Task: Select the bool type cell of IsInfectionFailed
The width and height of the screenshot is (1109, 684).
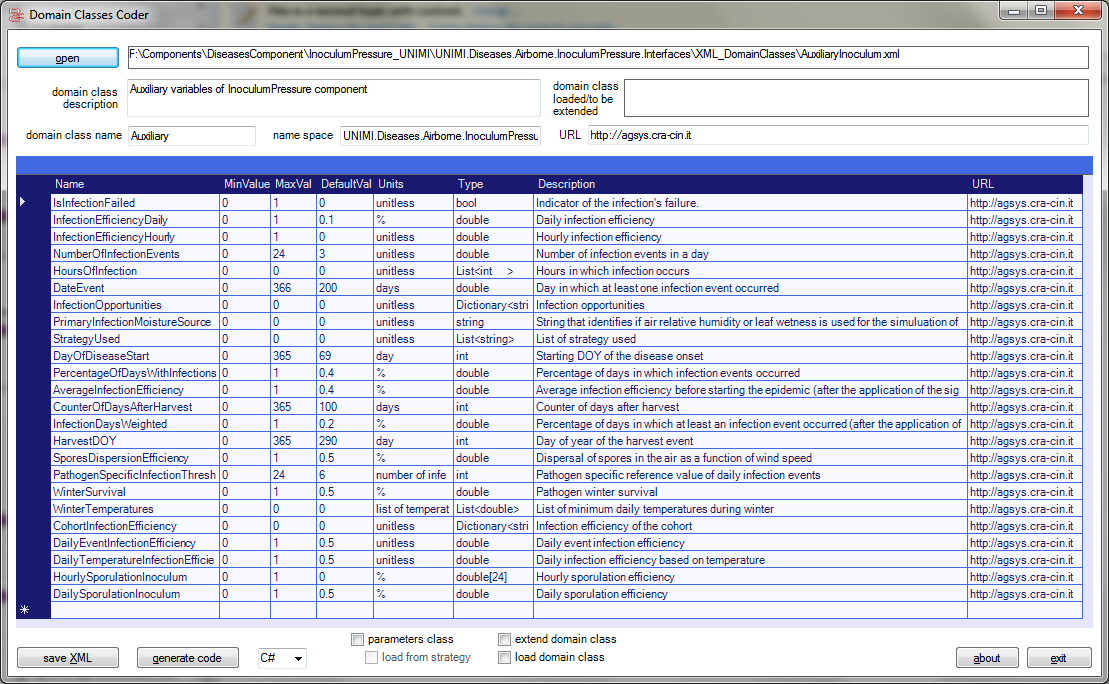Action: pos(494,203)
